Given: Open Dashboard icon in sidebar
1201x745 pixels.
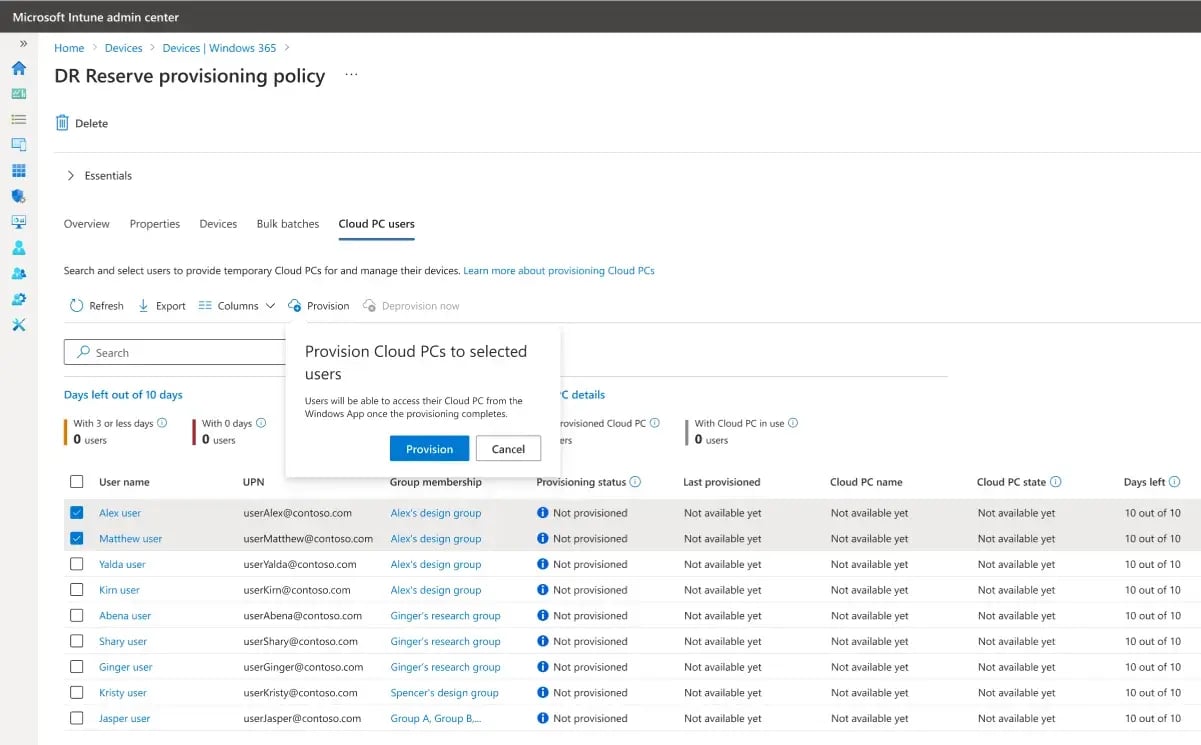Looking at the screenshot, I should tap(18, 94).
